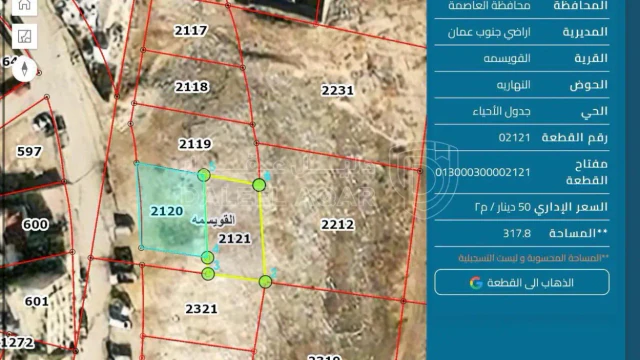Click parcel number value 02121

pos(514,138)
